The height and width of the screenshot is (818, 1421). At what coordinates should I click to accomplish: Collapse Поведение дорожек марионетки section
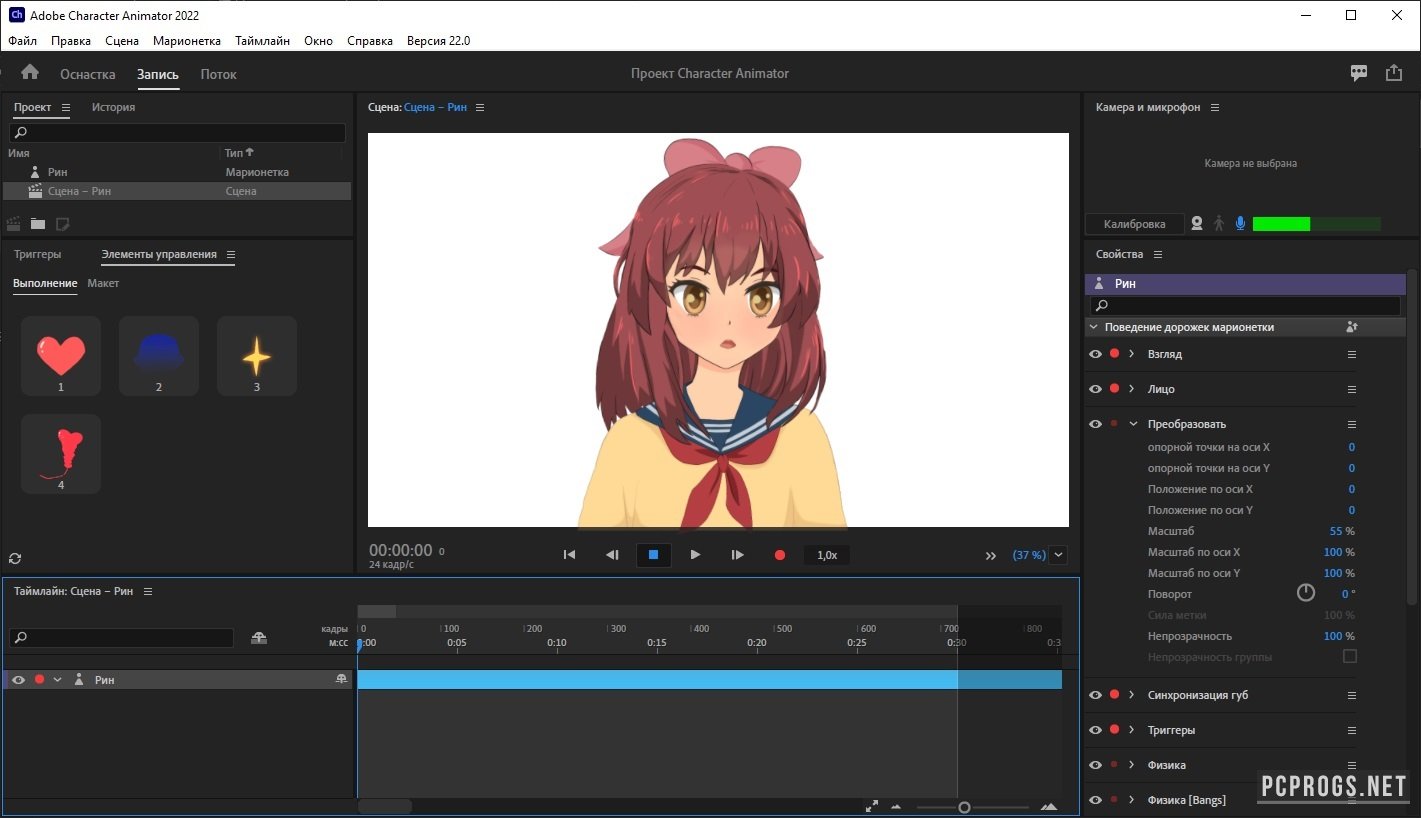coord(1093,327)
